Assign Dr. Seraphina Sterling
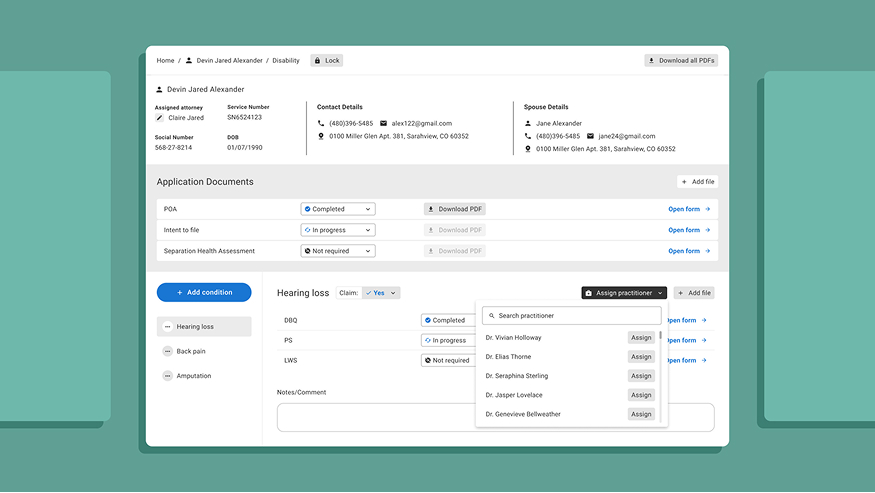Viewport: 875px width, 493px height. click(641, 376)
